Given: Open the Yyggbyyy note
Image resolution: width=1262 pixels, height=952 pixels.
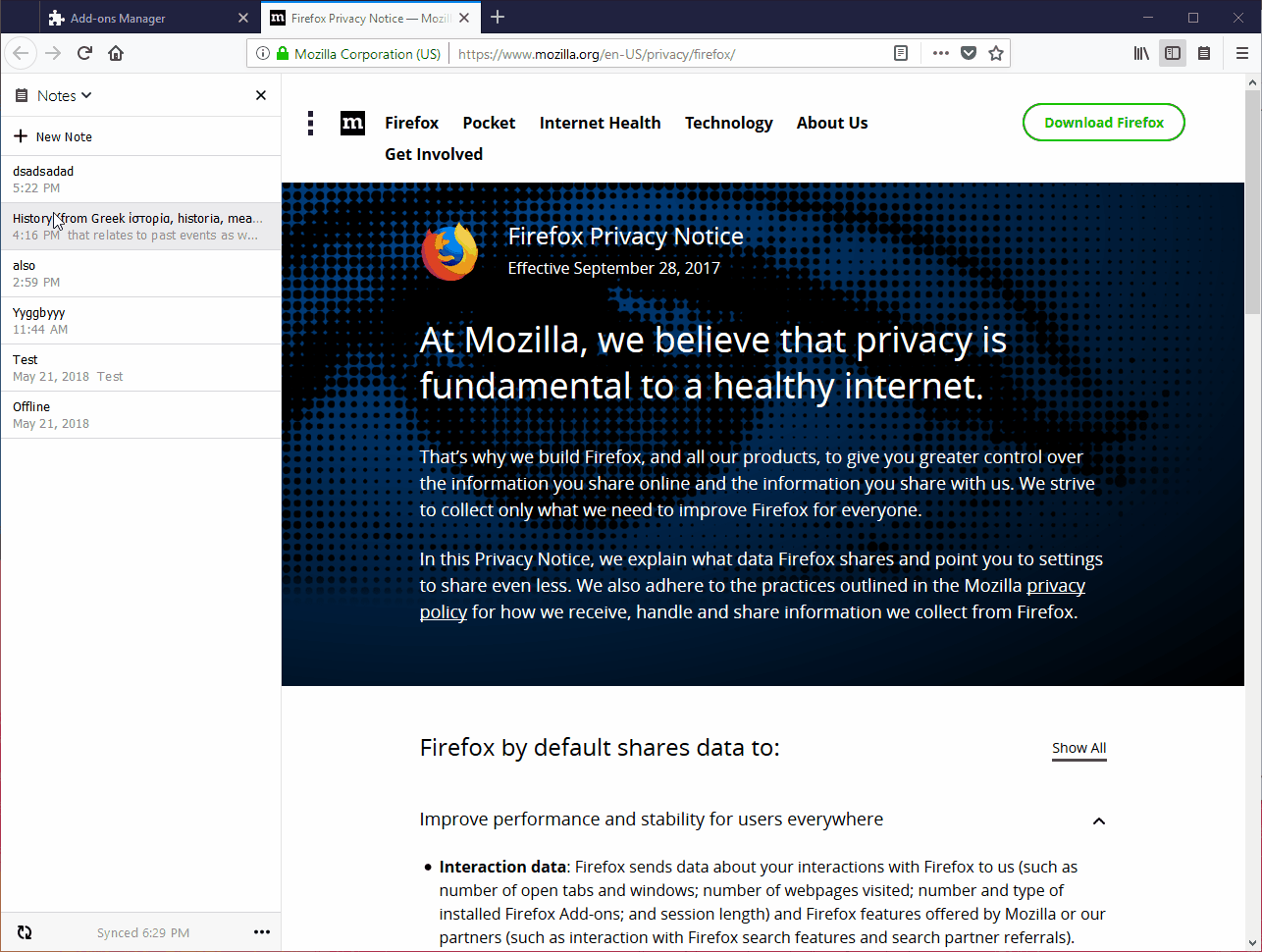Looking at the screenshot, I should pyautogui.click(x=140, y=321).
